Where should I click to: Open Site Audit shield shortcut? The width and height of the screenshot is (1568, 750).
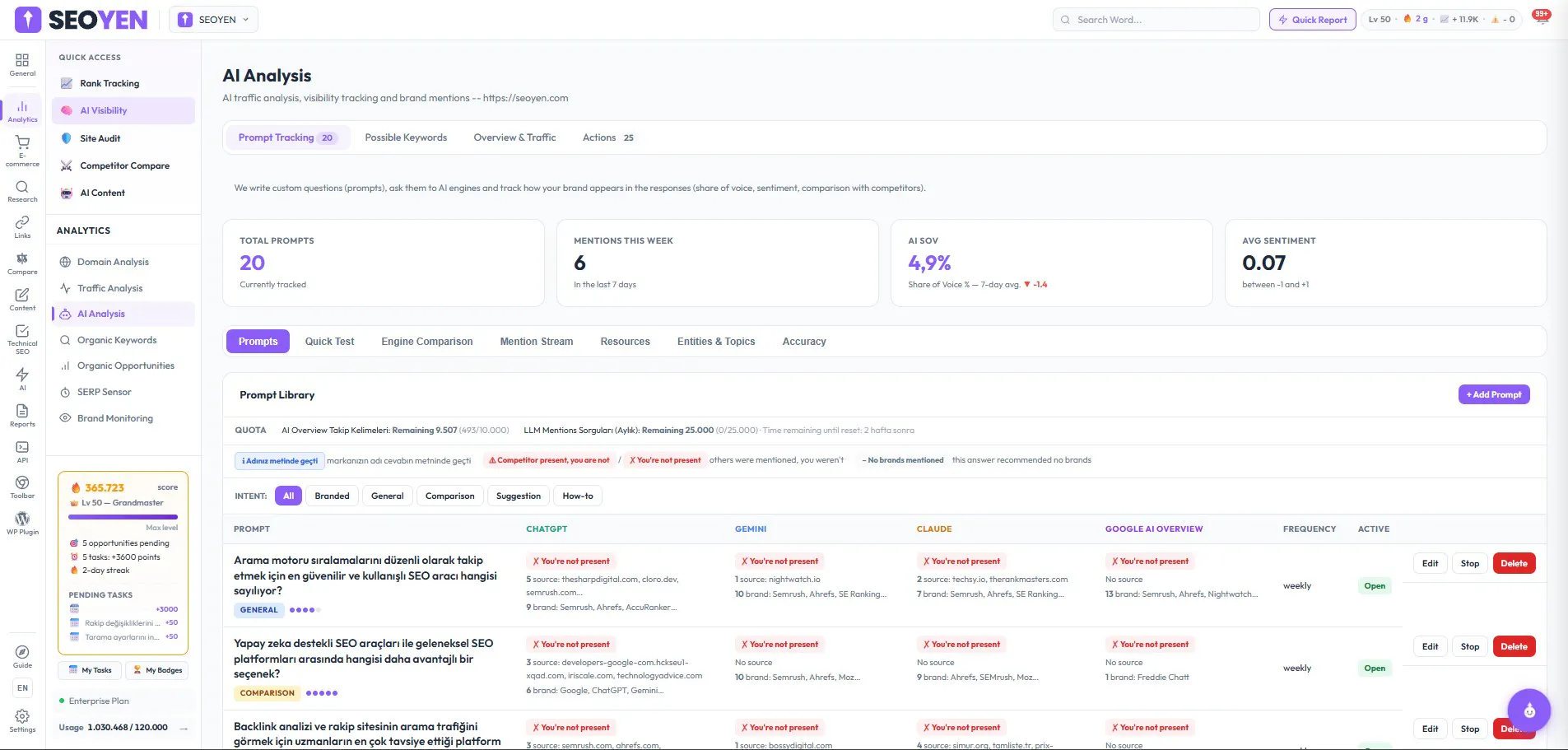pyautogui.click(x=123, y=138)
